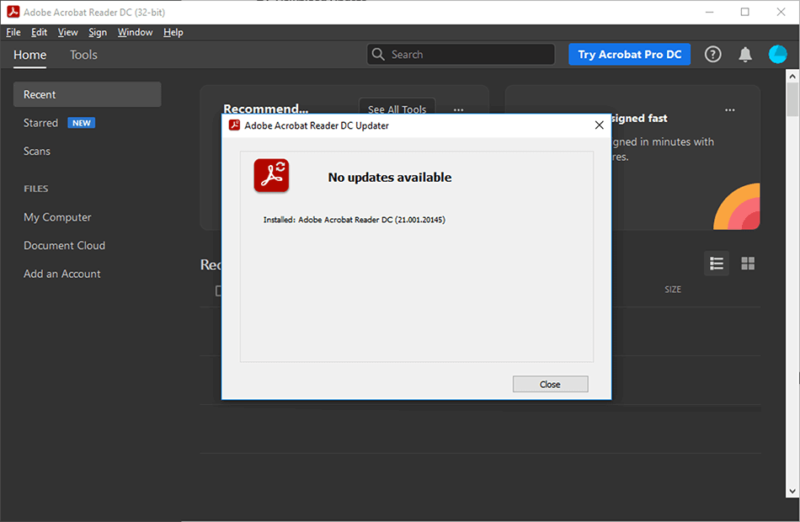Click the Close button in Updater dialog
The image size is (800, 522).
(550, 384)
